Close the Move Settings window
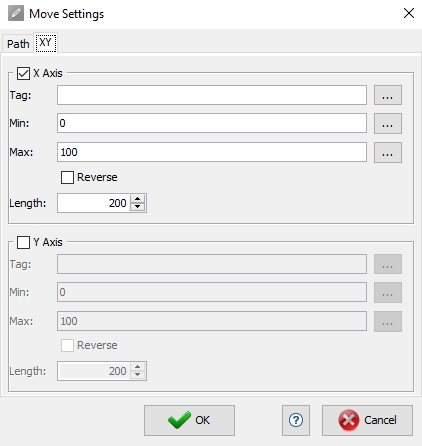Viewport: 422px width, 446px height. (x=409, y=13)
